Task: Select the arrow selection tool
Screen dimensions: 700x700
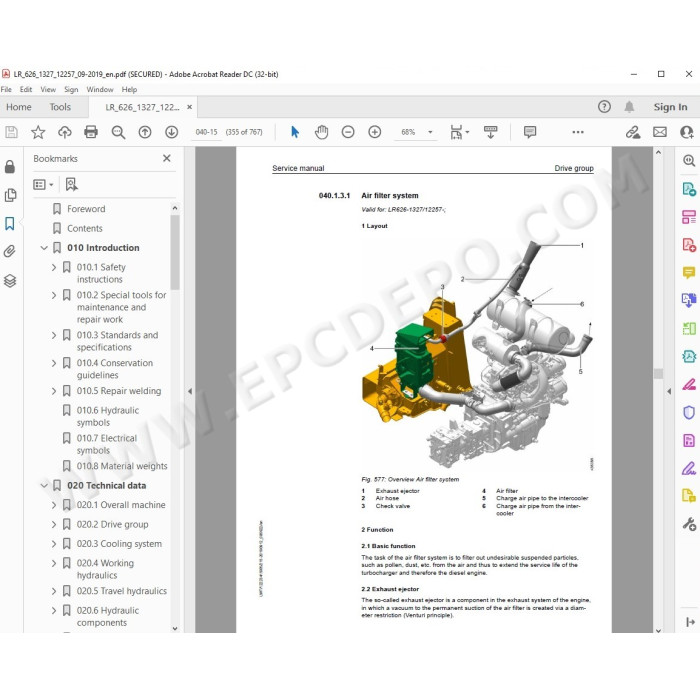Action: click(295, 132)
